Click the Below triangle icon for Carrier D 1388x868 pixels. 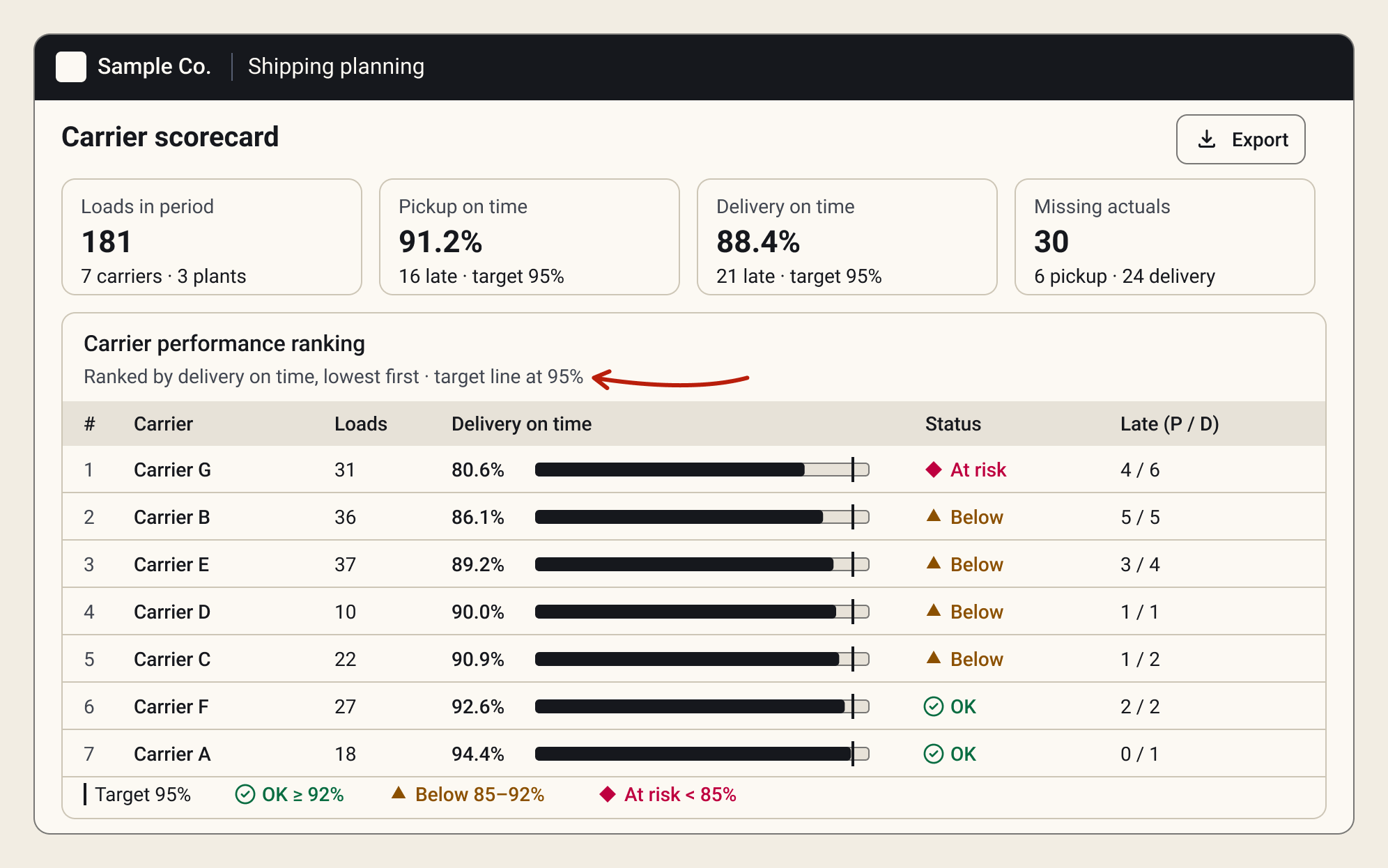(x=934, y=611)
